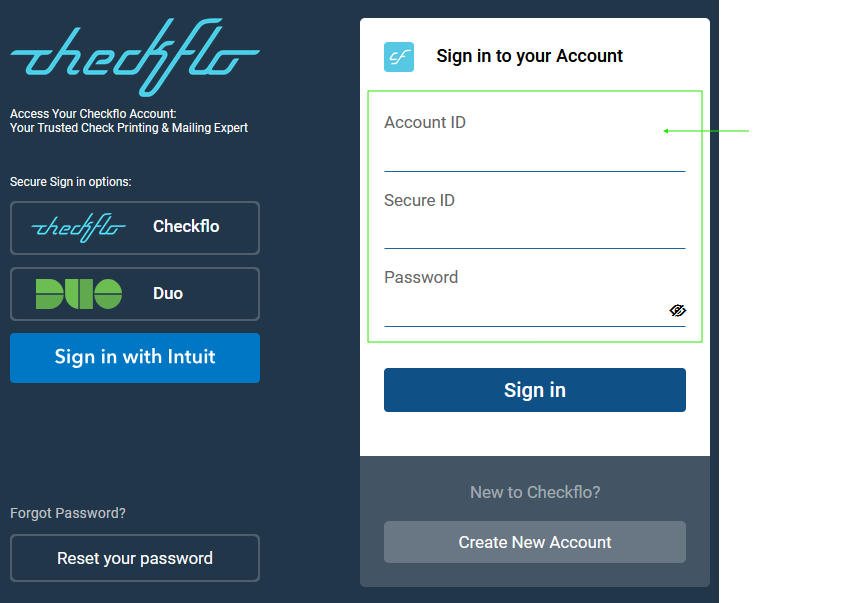850x603 pixels.
Task: Click Create New Account button
Action: coord(535,542)
